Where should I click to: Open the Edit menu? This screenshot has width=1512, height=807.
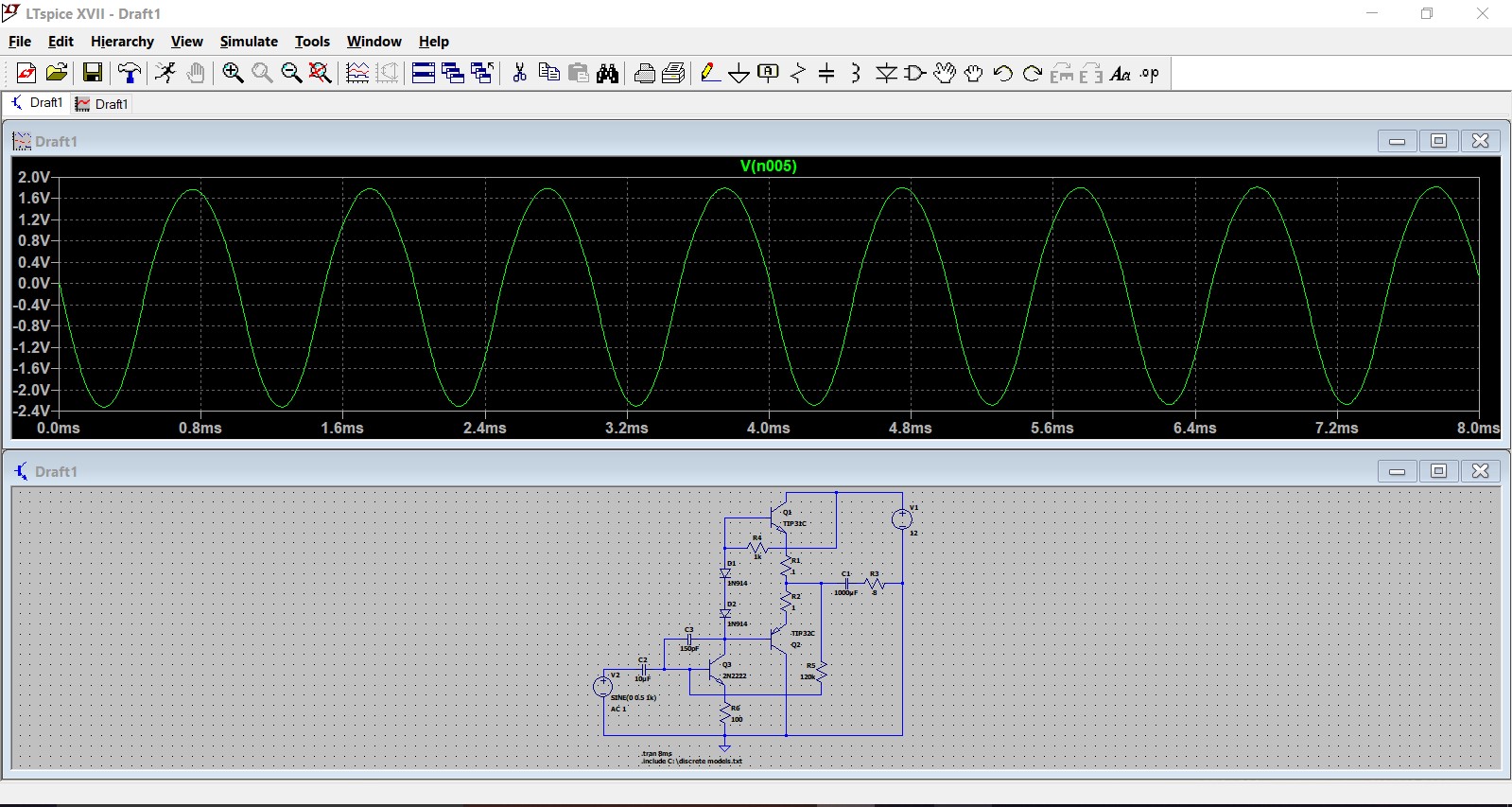tap(61, 42)
